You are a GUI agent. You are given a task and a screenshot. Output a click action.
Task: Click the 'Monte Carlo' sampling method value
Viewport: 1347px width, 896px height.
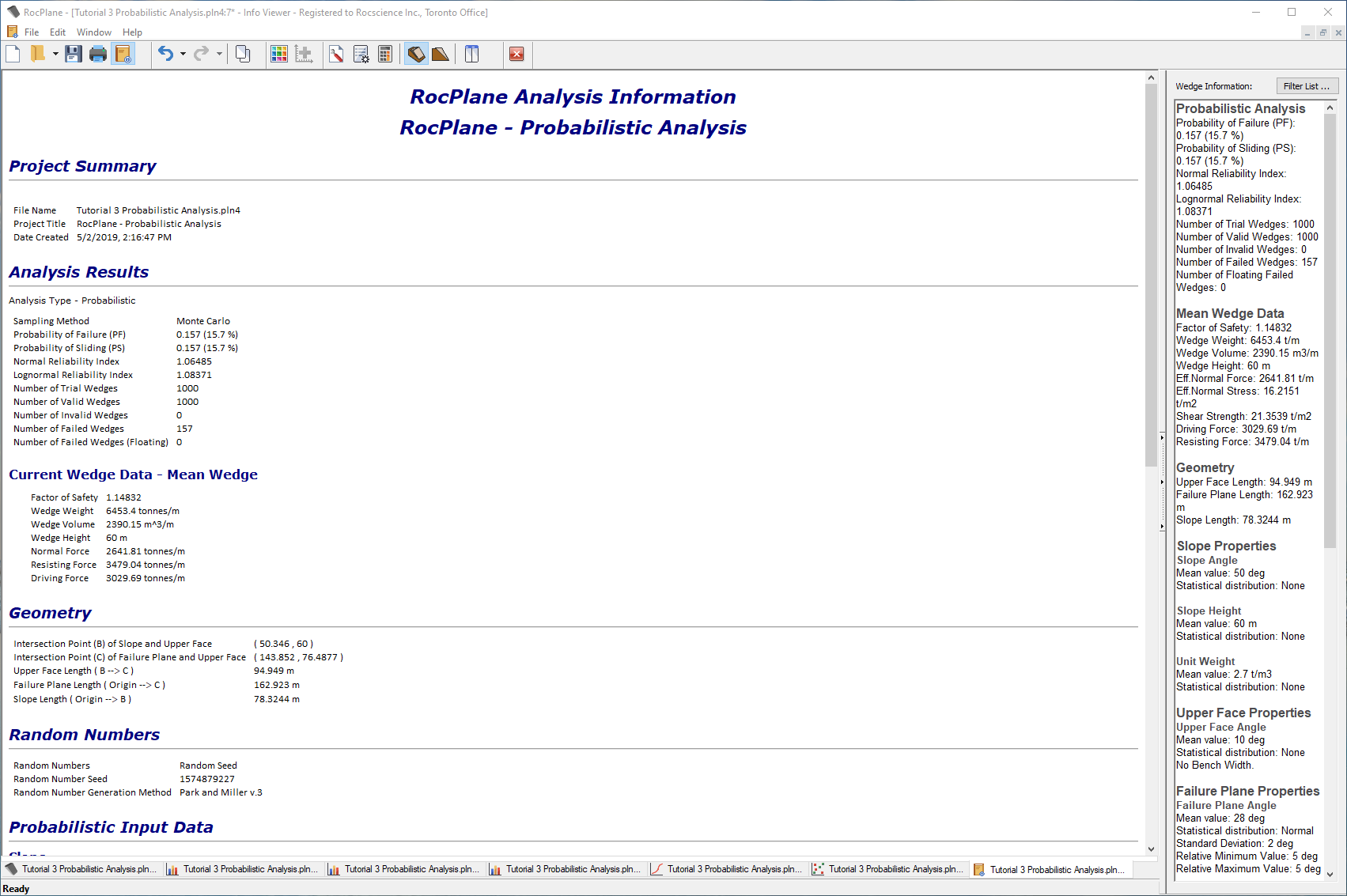click(x=203, y=321)
